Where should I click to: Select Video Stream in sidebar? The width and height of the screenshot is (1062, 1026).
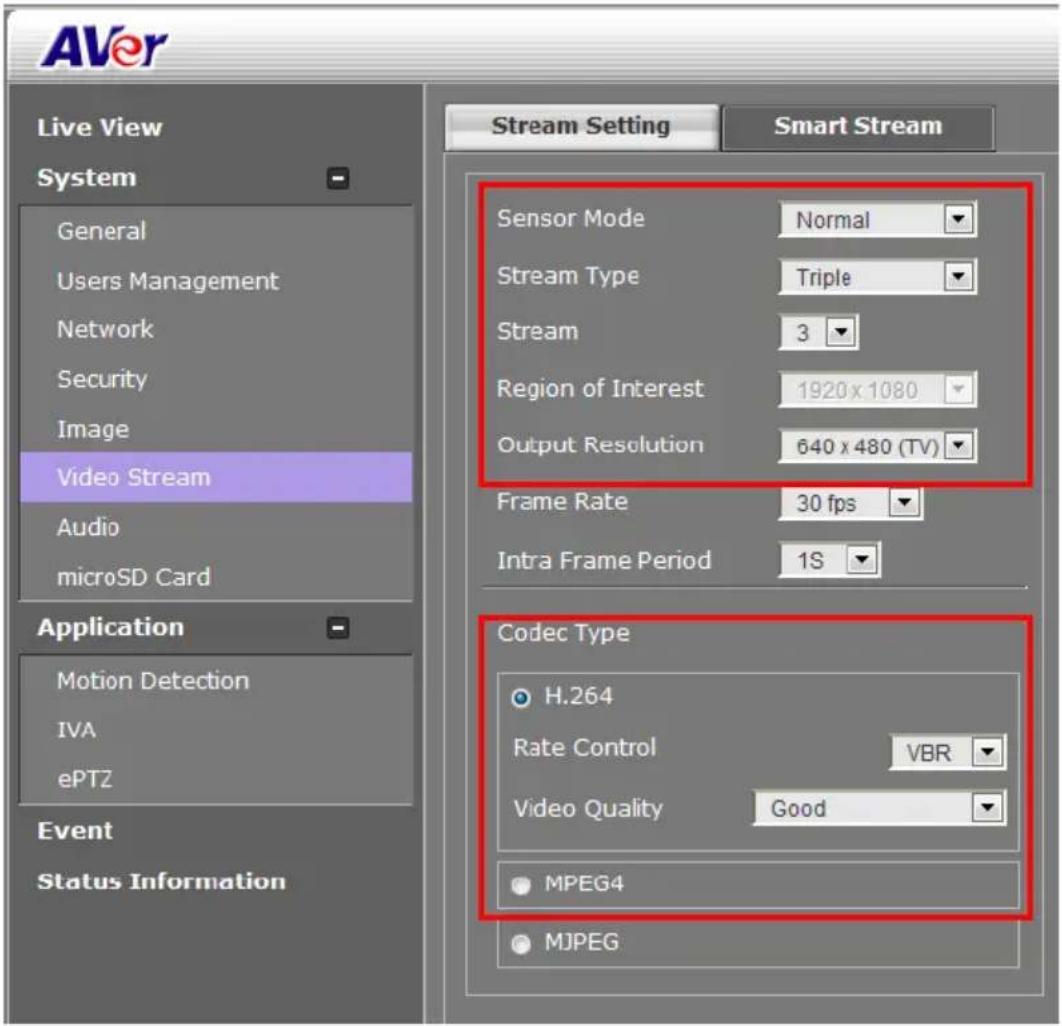pyautogui.click(x=216, y=477)
